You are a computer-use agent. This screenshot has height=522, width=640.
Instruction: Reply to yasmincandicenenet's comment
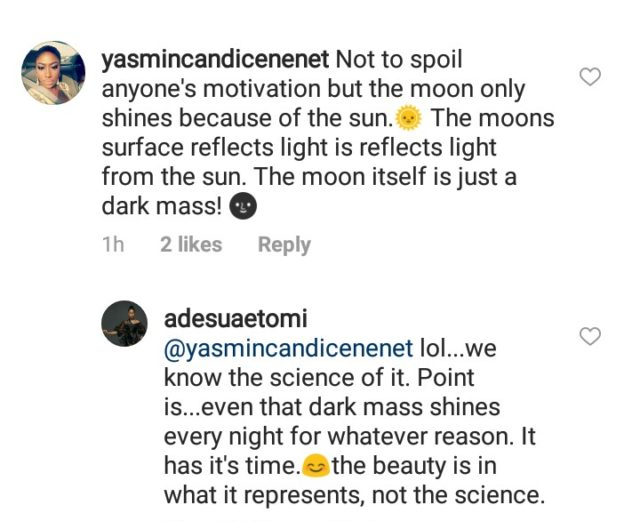click(x=284, y=245)
